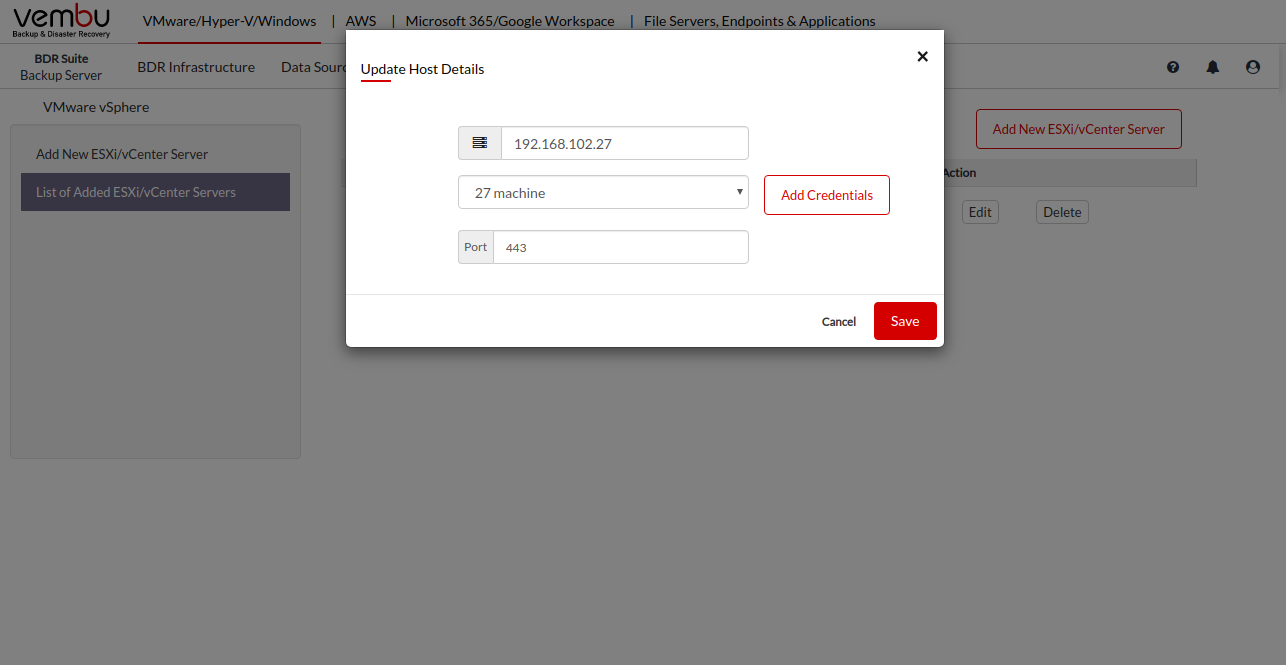Expand the 27 machine credentials dropdown
The image size is (1286, 665).
pos(603,193)
